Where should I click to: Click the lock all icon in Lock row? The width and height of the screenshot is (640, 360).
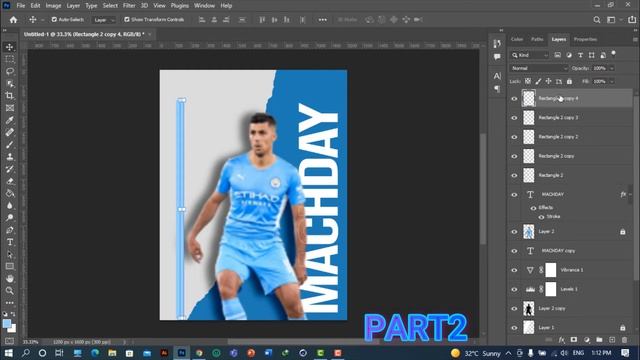point(569,81)
